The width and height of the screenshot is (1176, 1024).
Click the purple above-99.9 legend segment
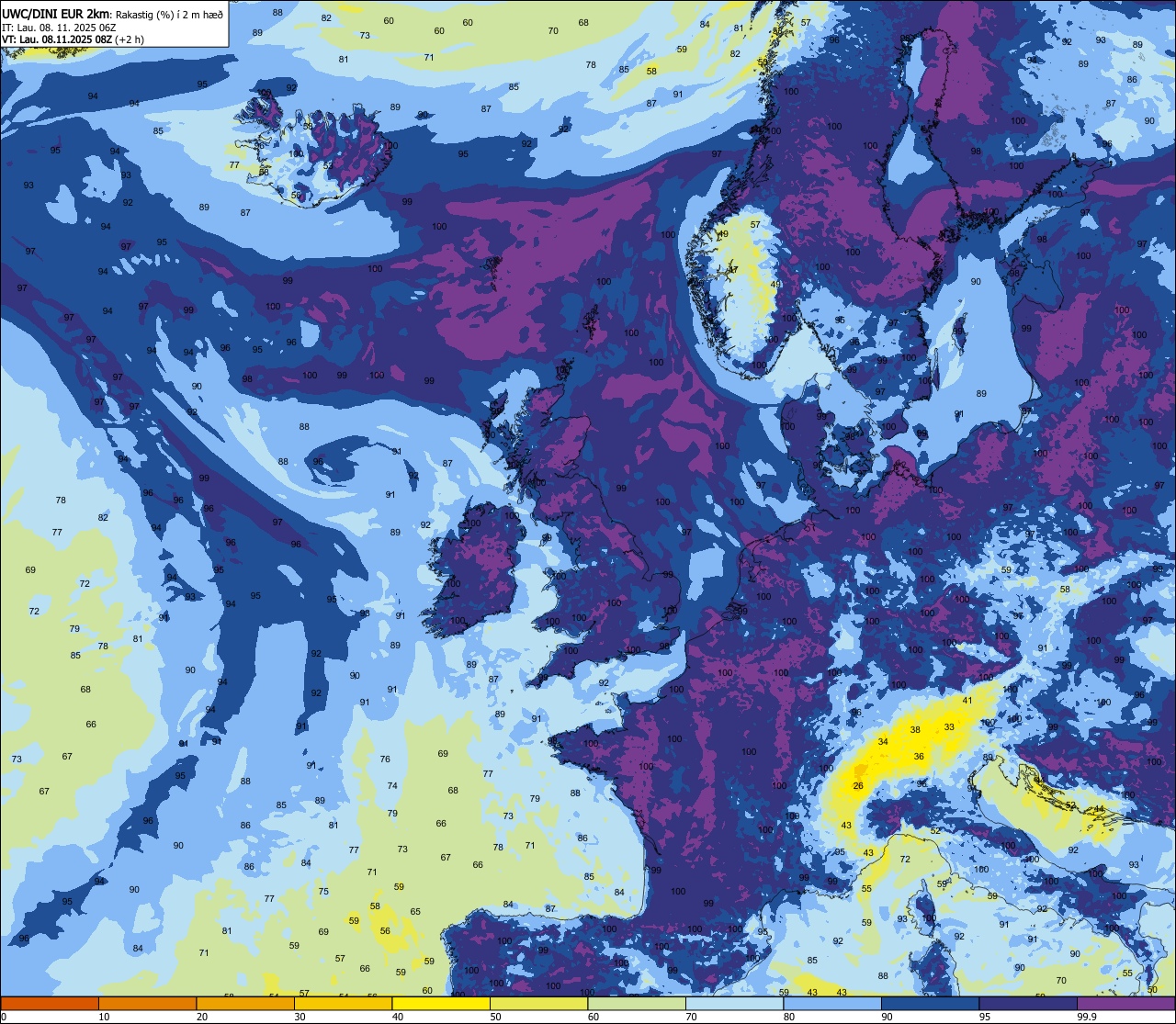tap(1125, 1003)
